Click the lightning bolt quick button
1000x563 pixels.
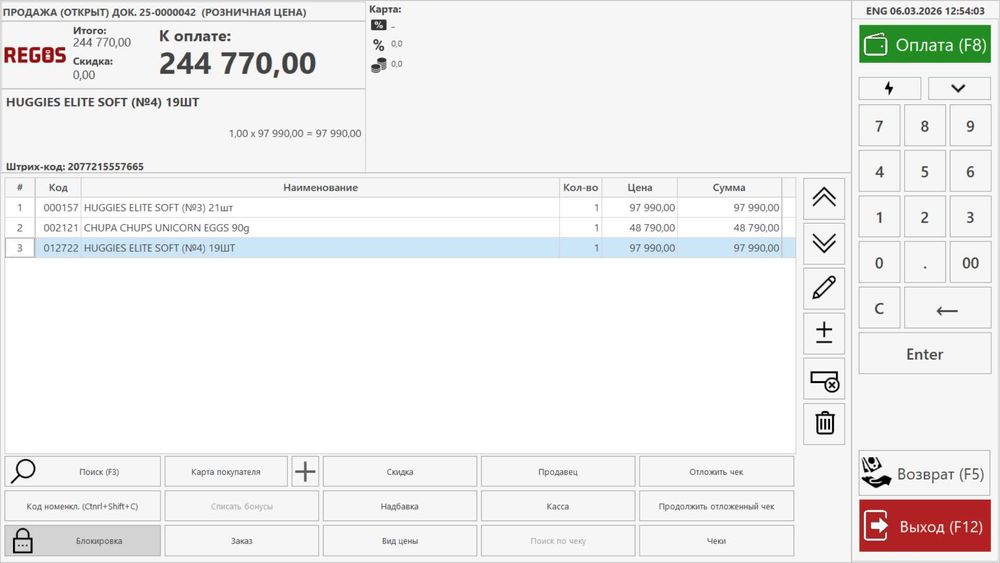[889, 88]
